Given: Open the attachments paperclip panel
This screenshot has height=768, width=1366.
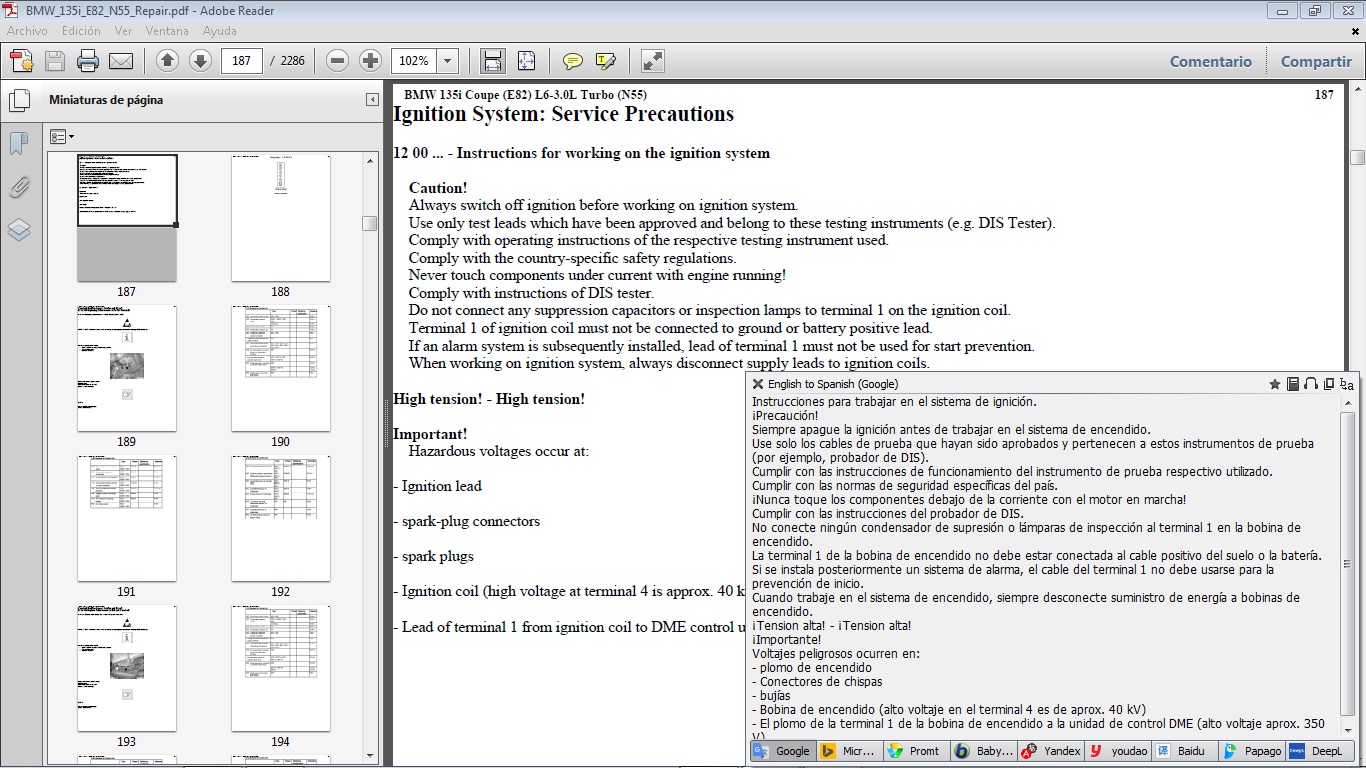Looking at the screenshot, I should (18, 187).
